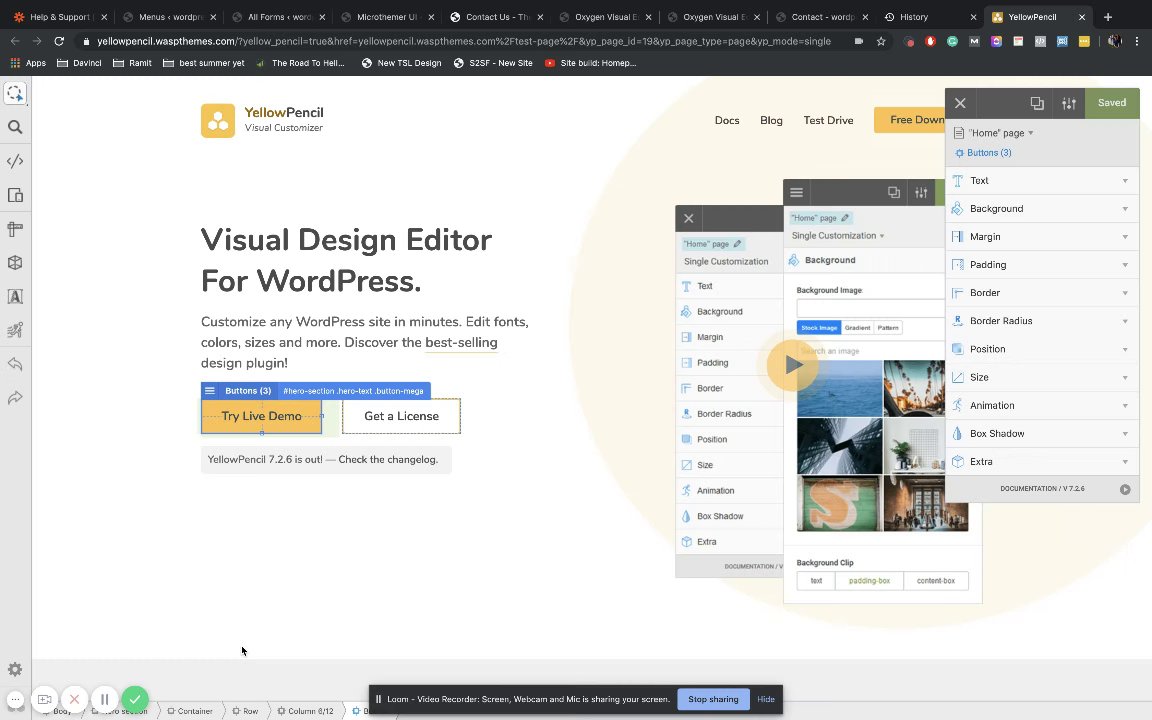Viewport: 1152px width, 720px height.
Task: Click the Free Download button
Action: point(910,120)
